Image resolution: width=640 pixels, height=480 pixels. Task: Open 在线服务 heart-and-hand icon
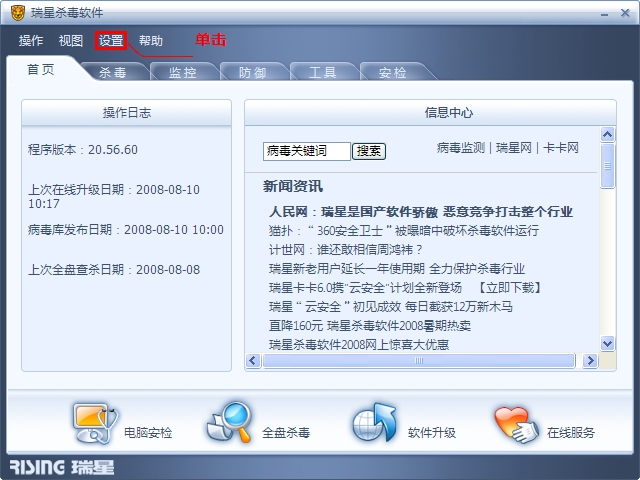[x=516, y=424]
